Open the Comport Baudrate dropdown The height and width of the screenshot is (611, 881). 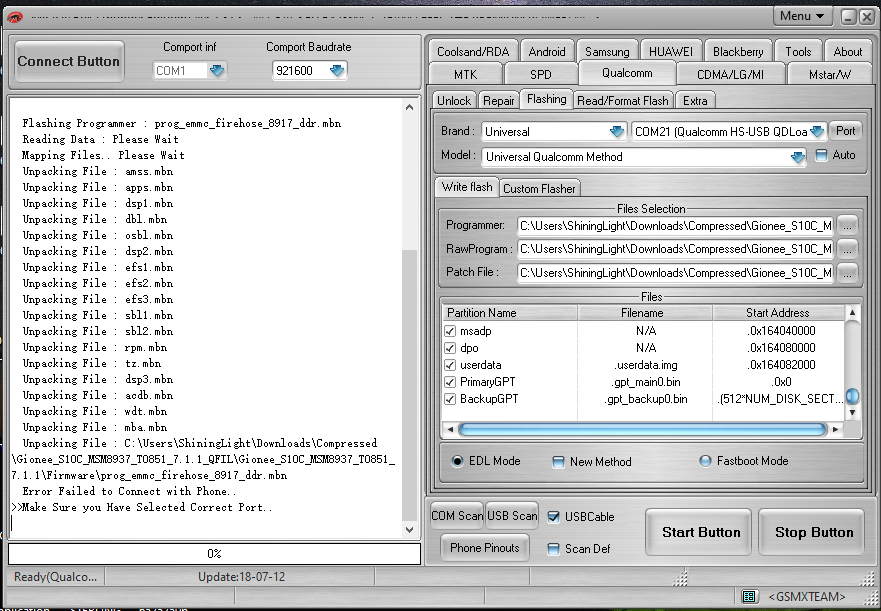[x=337, y=70]
